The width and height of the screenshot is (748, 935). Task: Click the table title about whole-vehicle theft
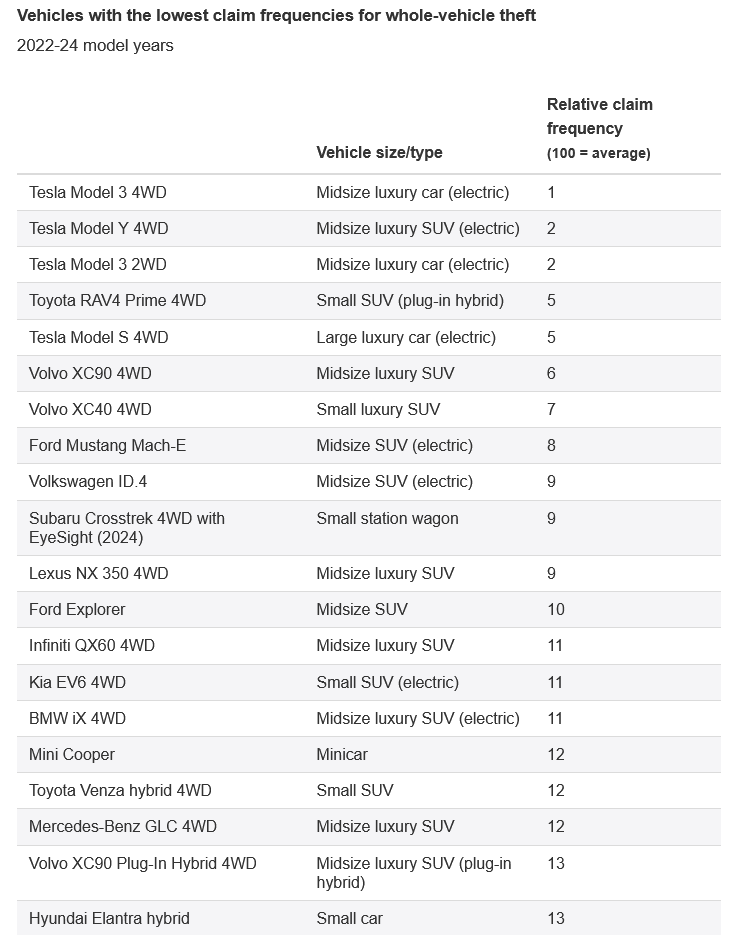pyautogui.click(x=276, y=16)
